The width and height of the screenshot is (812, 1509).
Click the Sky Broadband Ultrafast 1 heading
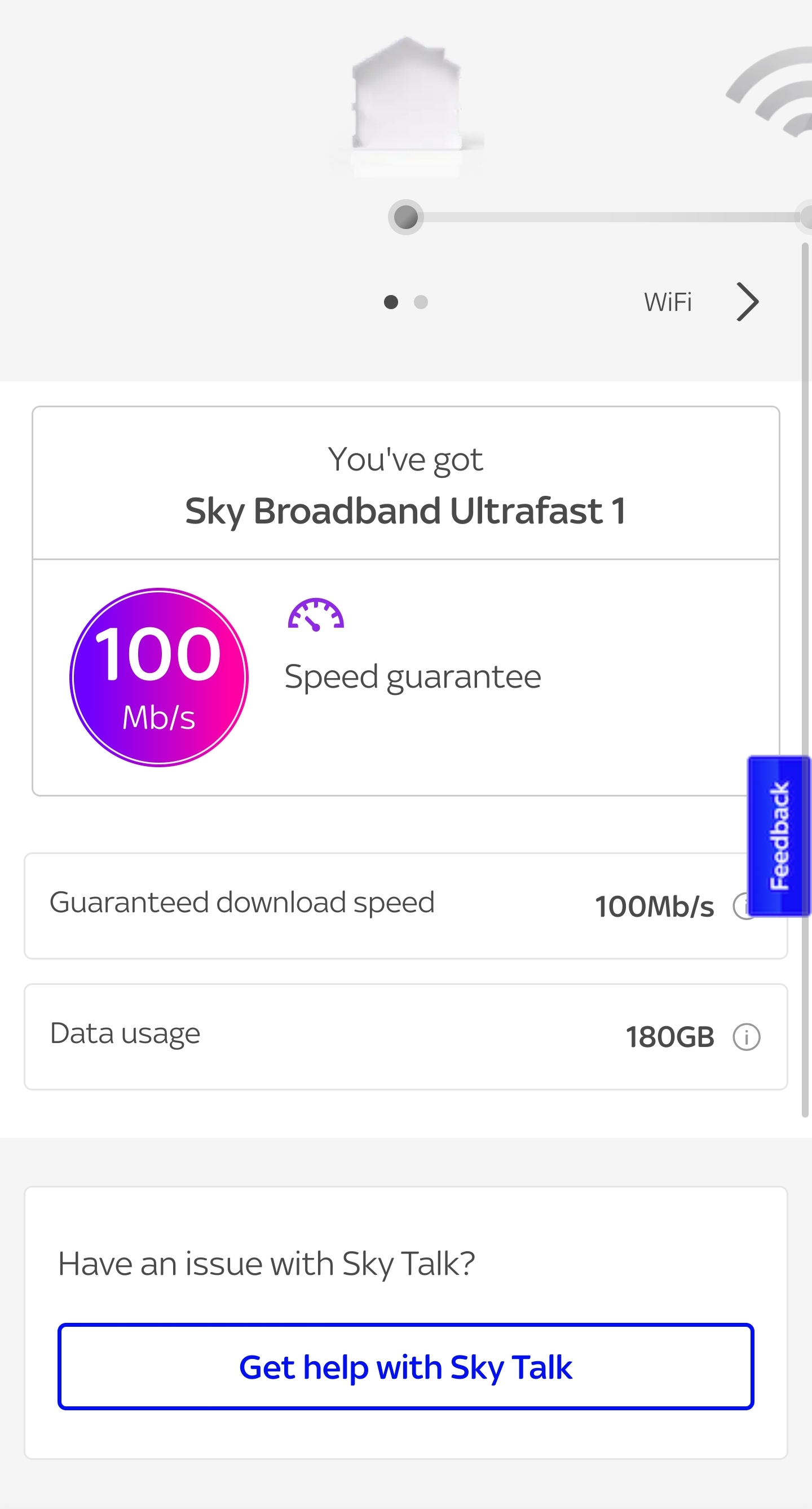click(x=405, y=511)
